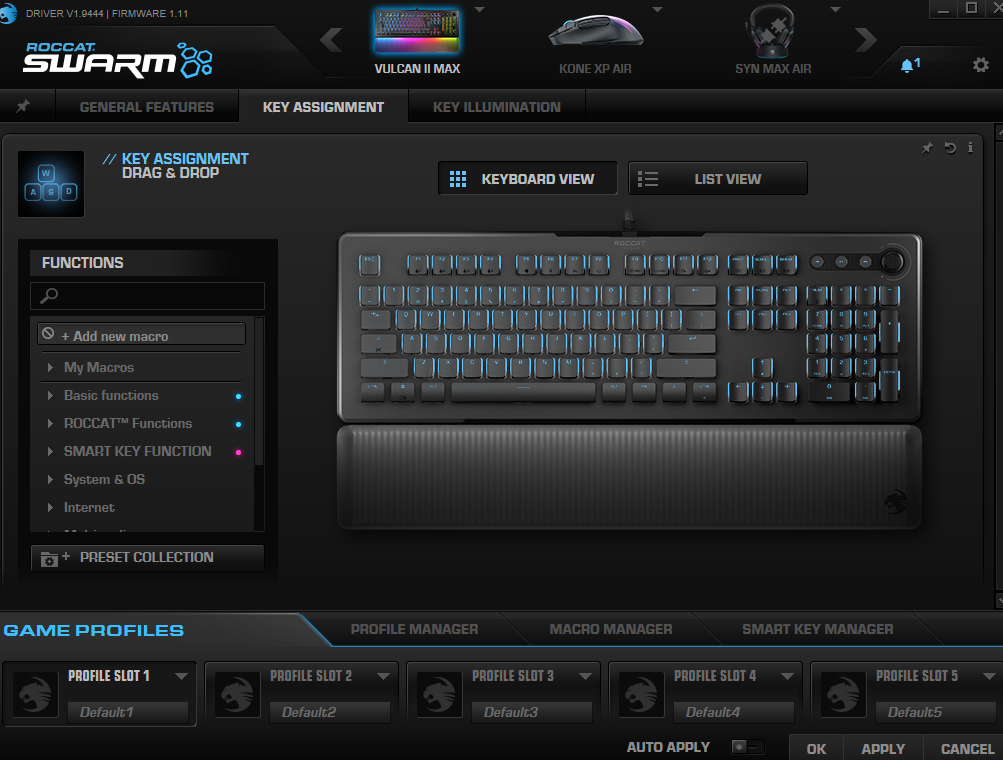1003x760 pixels.
Task: Expand the SMART KEY FUNCTION category
Action: (137, 451)
